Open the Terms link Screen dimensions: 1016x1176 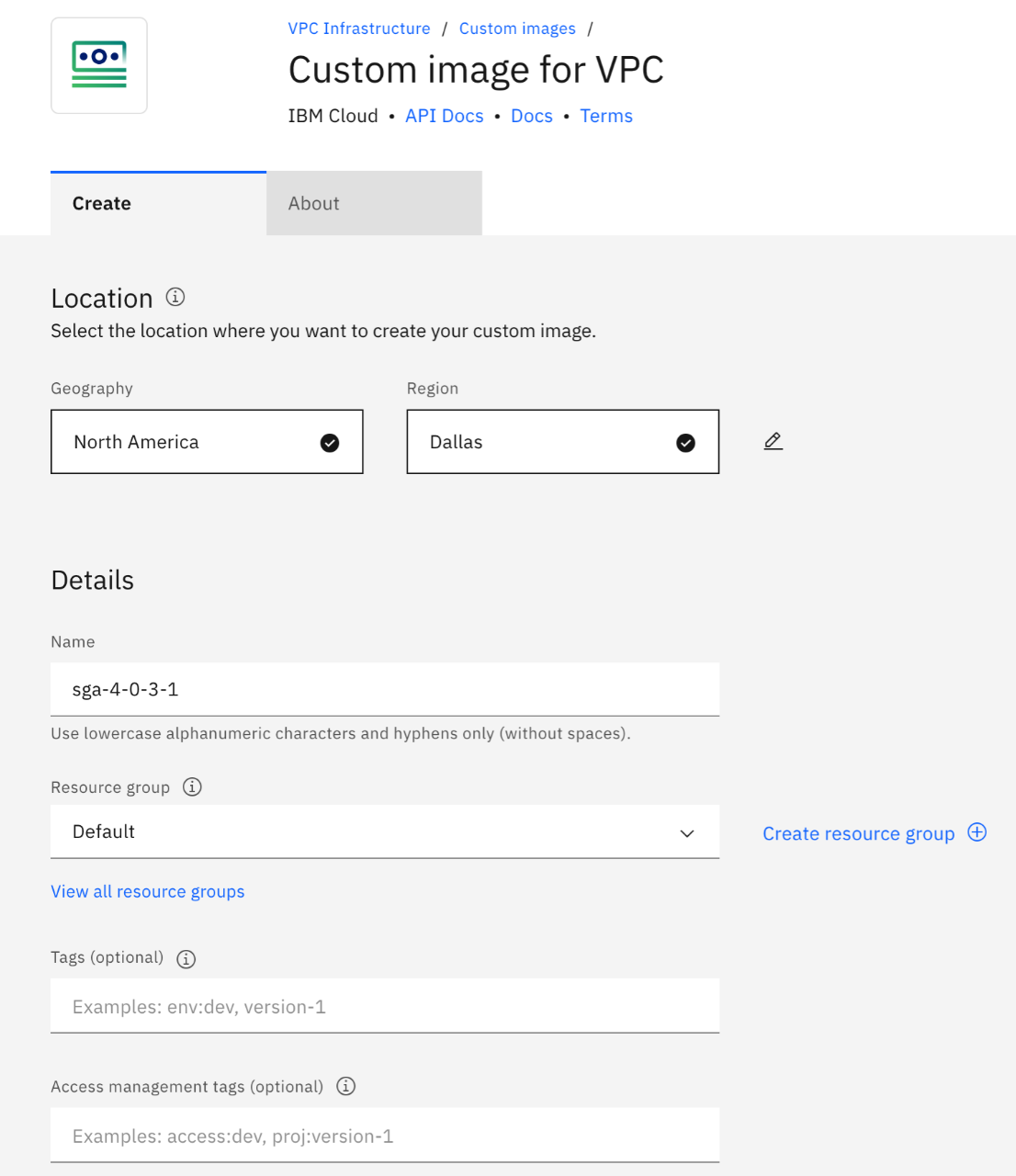point(606,116)
